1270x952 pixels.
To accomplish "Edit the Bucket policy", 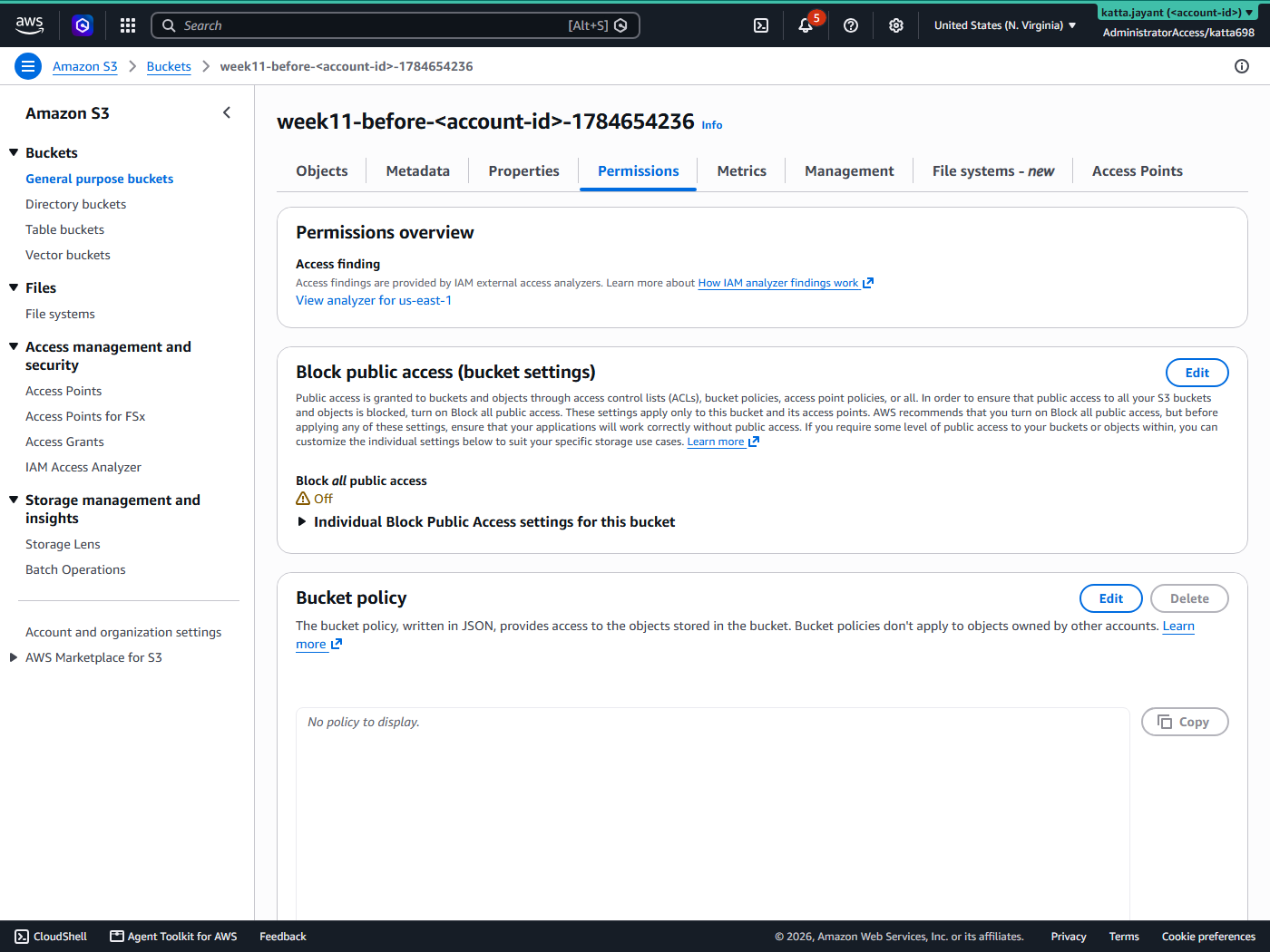I will coord(1110,598).
